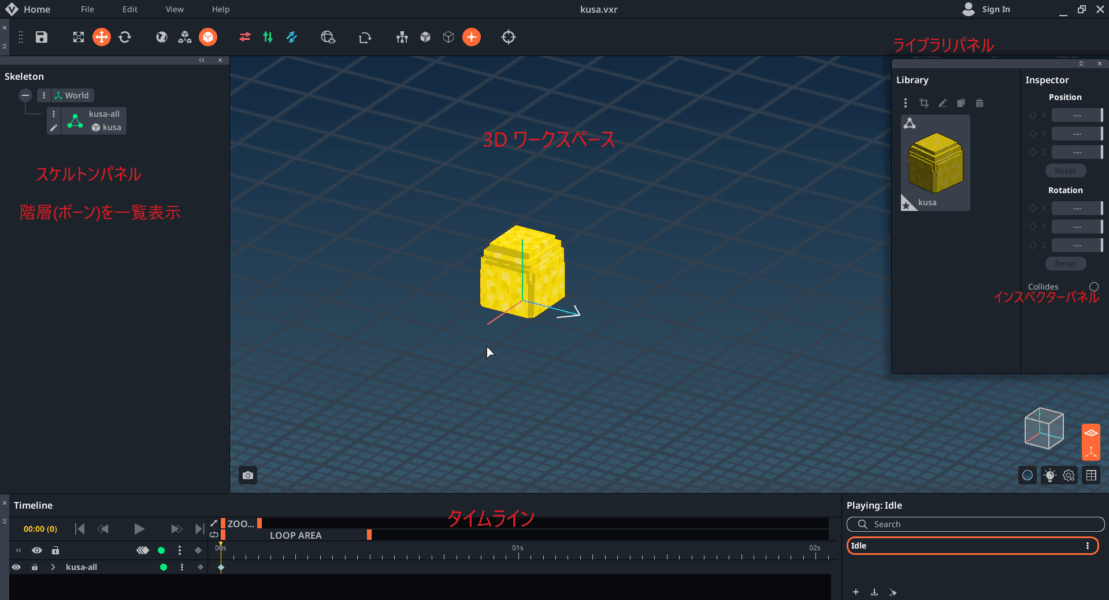Image resolution: width=1109 pixels, height=600 pixels.
Task: Click the ZOO... zoom range bar
Action: point(240,524)
